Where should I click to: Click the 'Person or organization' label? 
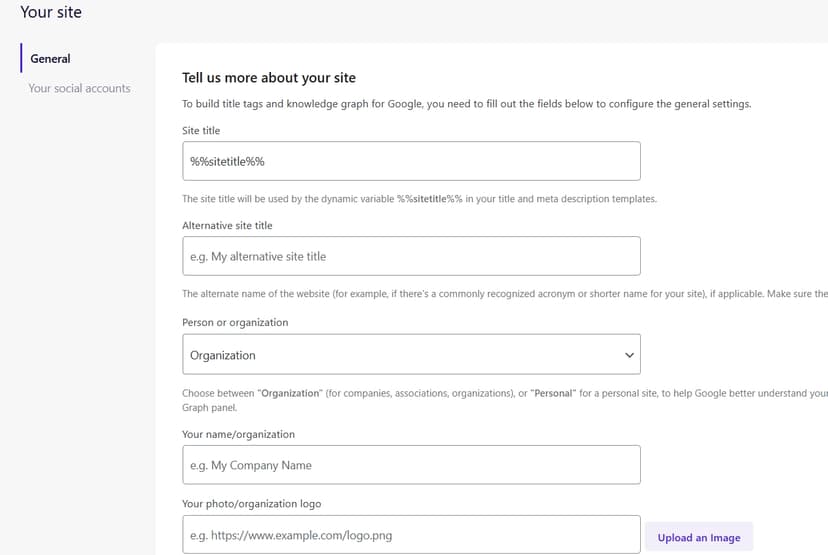pyautogui.click(x=235, y=323)
